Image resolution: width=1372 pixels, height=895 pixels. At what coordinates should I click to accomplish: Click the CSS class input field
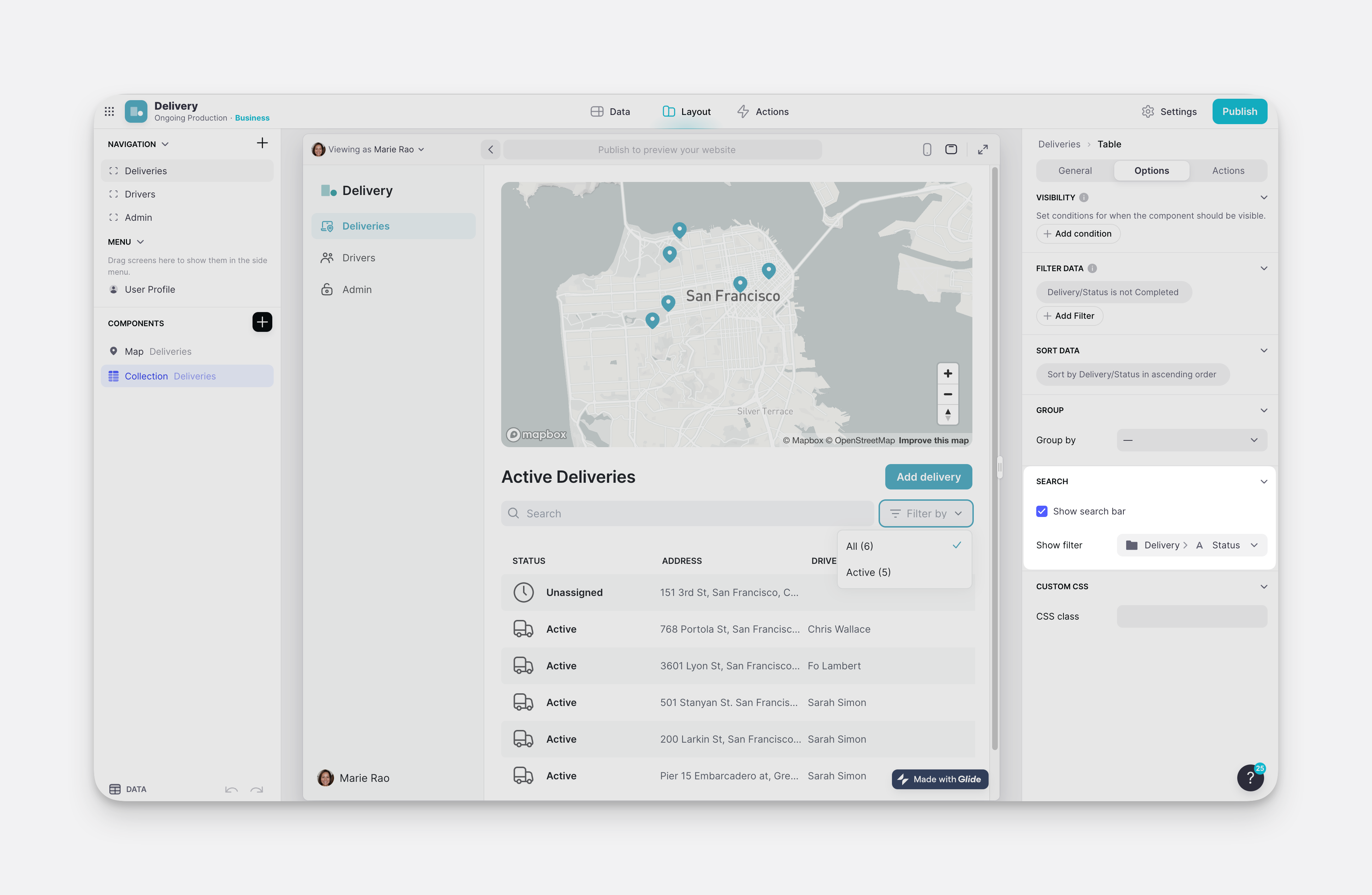click(1191, 616)
